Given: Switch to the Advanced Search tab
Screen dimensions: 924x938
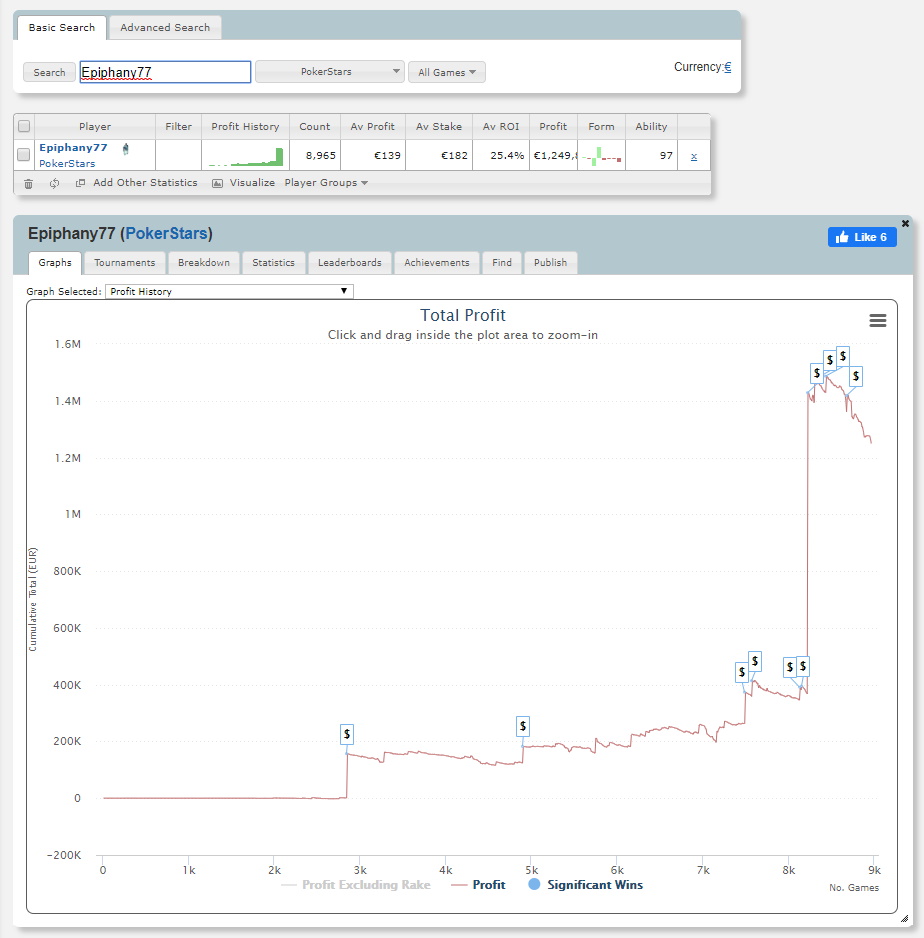Looking at the screenshot, I should click(165, 28).
